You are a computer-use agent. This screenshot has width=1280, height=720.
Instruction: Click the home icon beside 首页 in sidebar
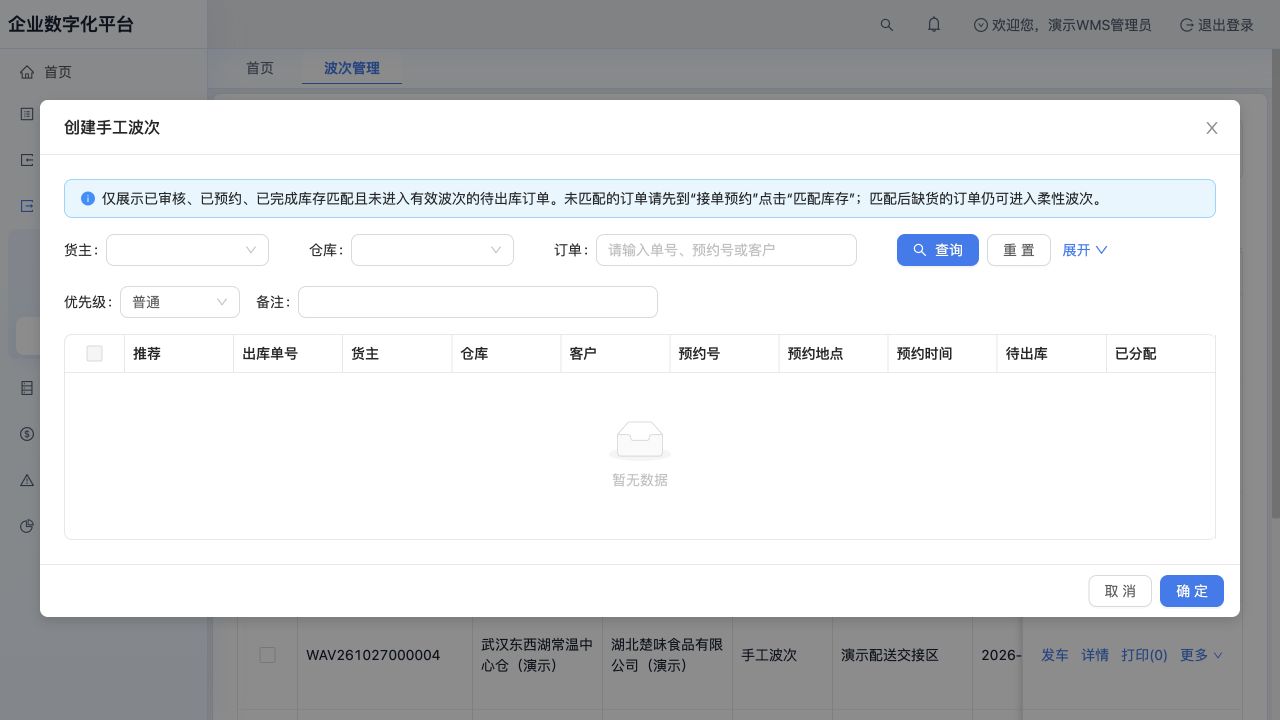point(27,72)
